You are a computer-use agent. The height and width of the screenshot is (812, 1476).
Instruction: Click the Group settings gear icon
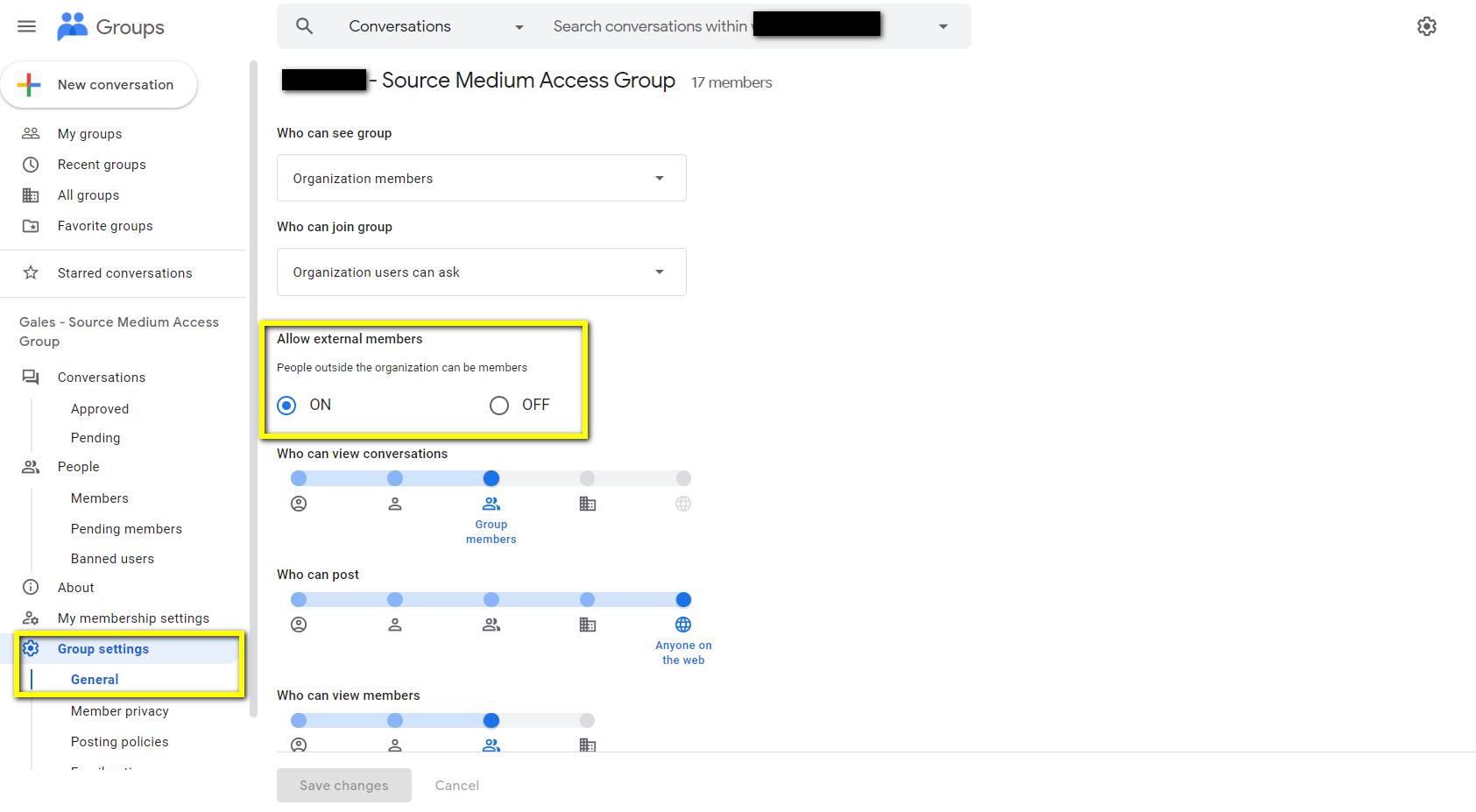(31, 648)
